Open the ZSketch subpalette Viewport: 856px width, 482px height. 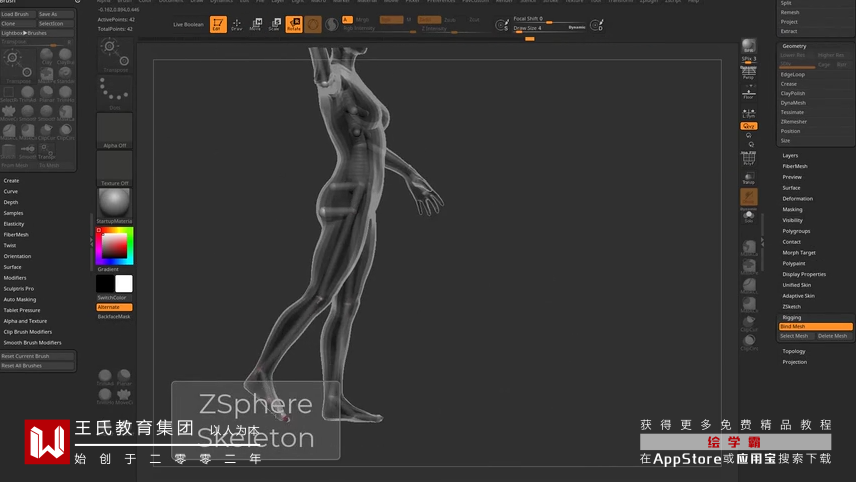792,307
